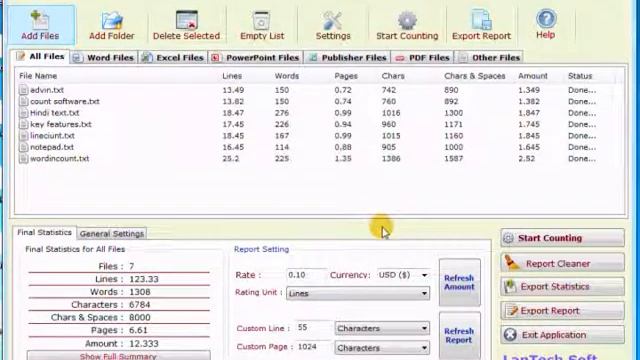Select the key features.txt file icon
Image resolution: width=640 pixels, height=360 pixels.
click(24, 124)
